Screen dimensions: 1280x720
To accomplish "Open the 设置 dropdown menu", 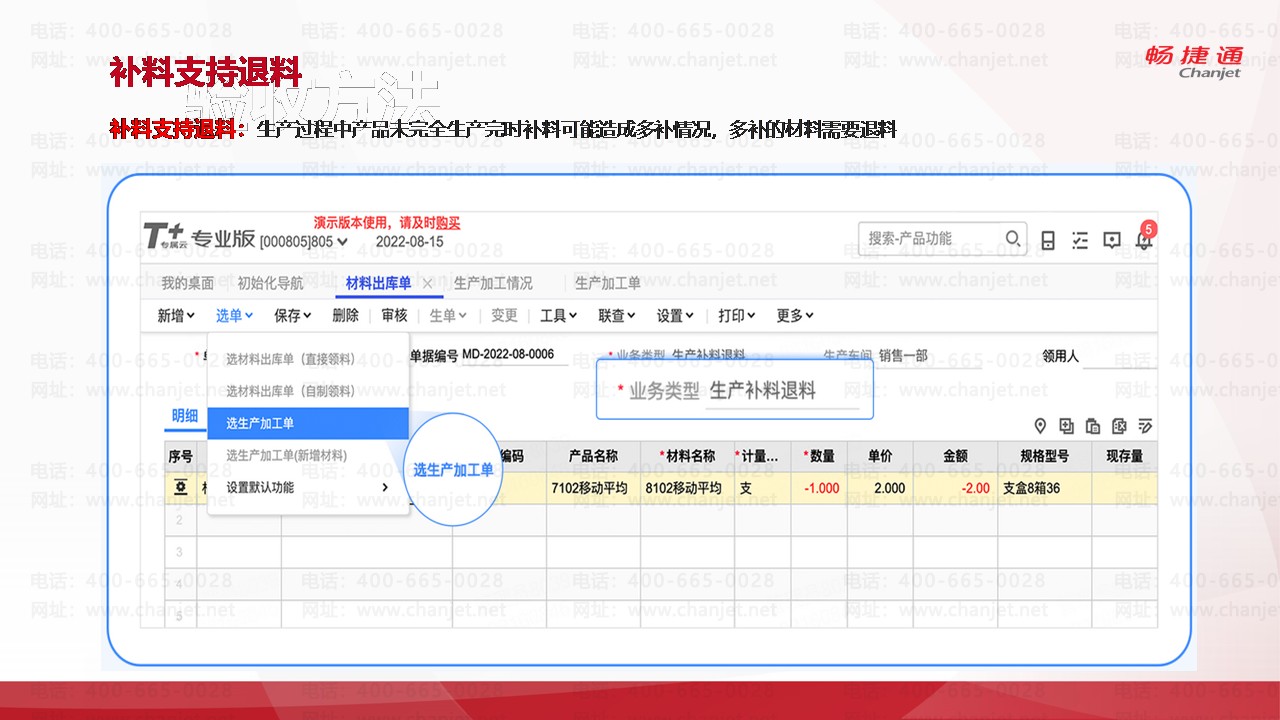I will point(675,316).
